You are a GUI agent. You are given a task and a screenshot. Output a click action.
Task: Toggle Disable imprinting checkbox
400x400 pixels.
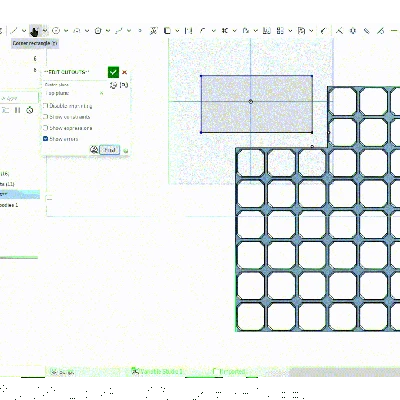tap(46, 106)
